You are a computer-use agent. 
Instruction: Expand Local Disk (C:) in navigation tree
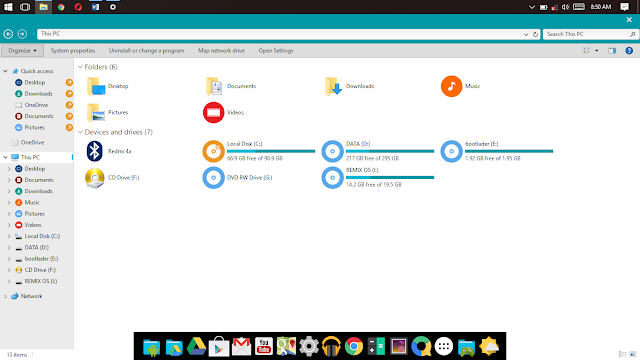click(9, 236)
